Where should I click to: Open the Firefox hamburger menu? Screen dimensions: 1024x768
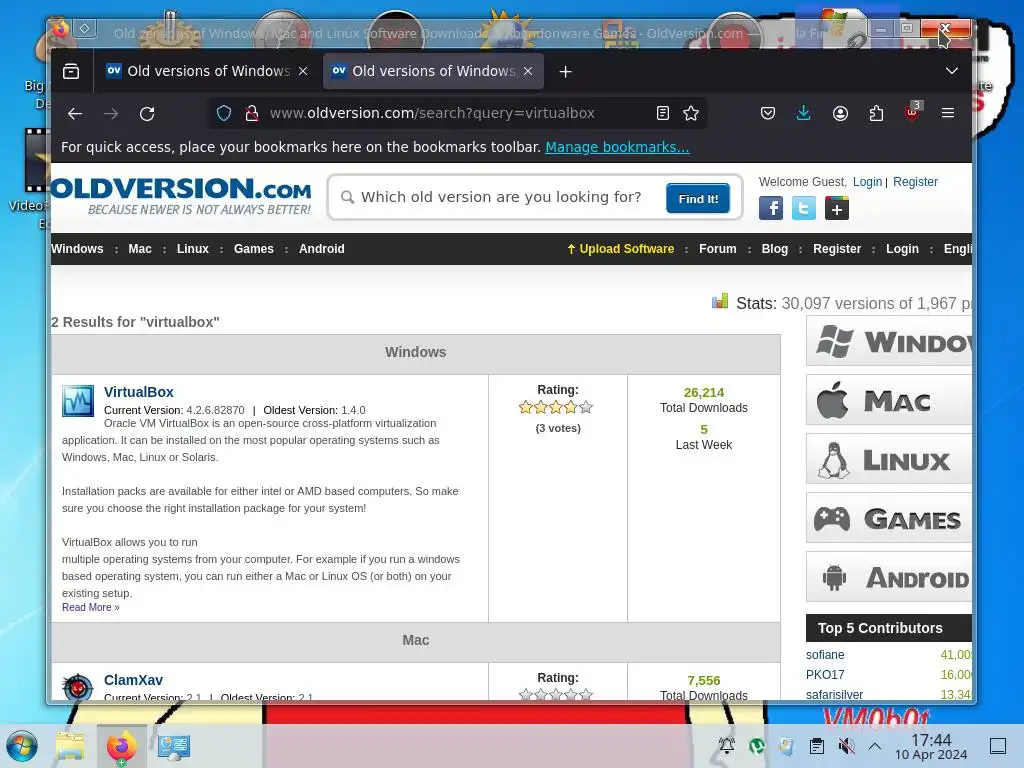(x=948, y=114)
